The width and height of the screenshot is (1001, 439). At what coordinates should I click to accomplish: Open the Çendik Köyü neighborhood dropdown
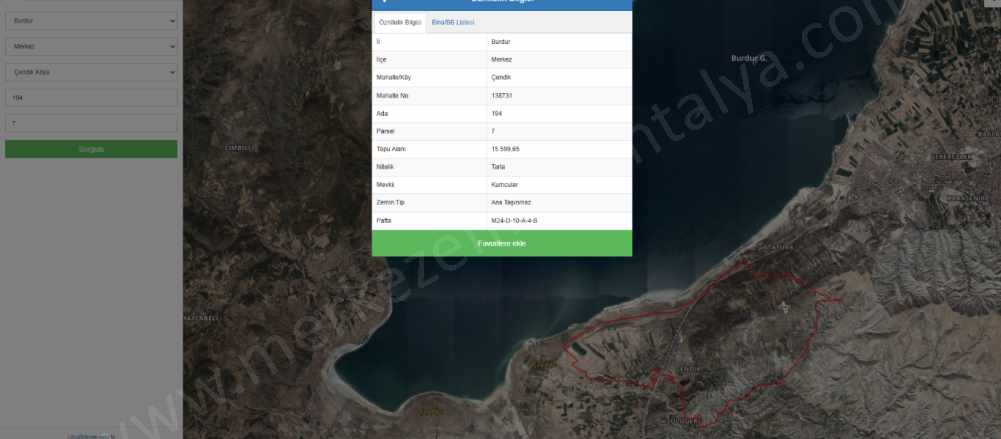tap(90, 72)
